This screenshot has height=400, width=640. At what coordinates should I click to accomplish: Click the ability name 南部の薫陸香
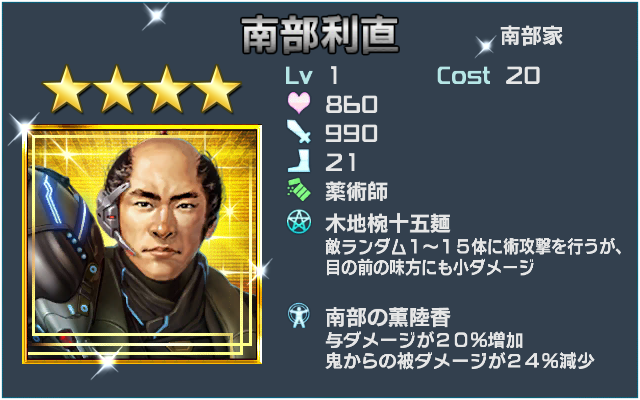[388, 318]
